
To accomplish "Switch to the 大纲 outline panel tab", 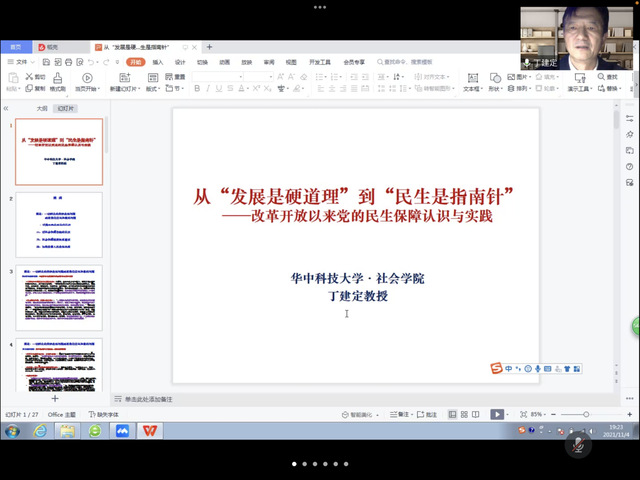I will point(42,108).
